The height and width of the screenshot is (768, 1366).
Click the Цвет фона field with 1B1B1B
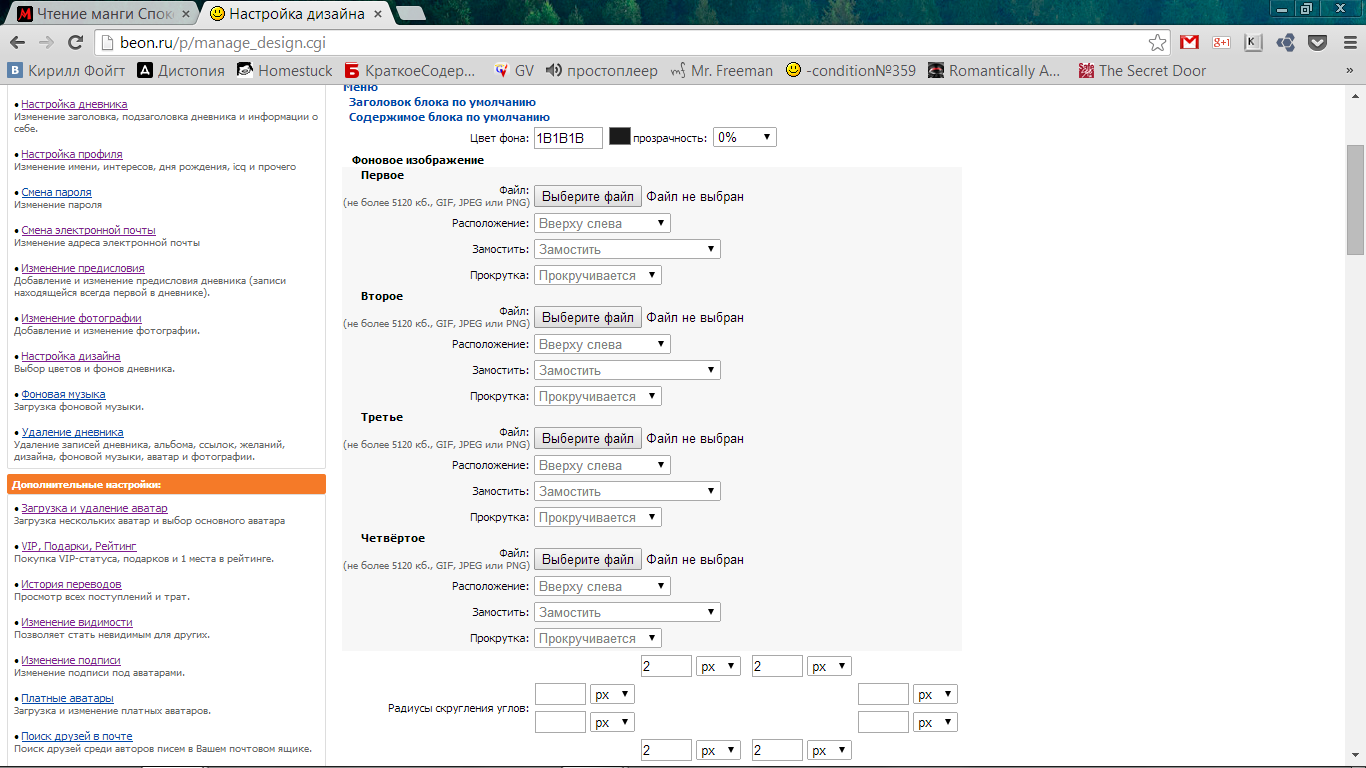(568, 138)
